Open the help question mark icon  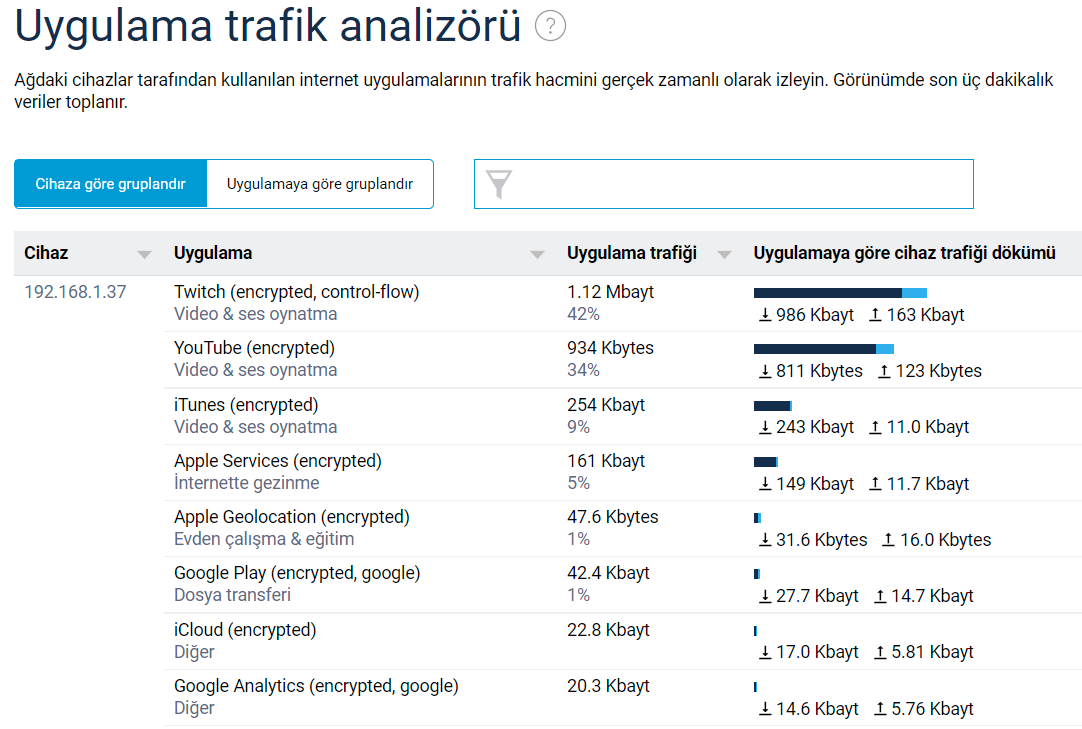click(x=550, y=26)
